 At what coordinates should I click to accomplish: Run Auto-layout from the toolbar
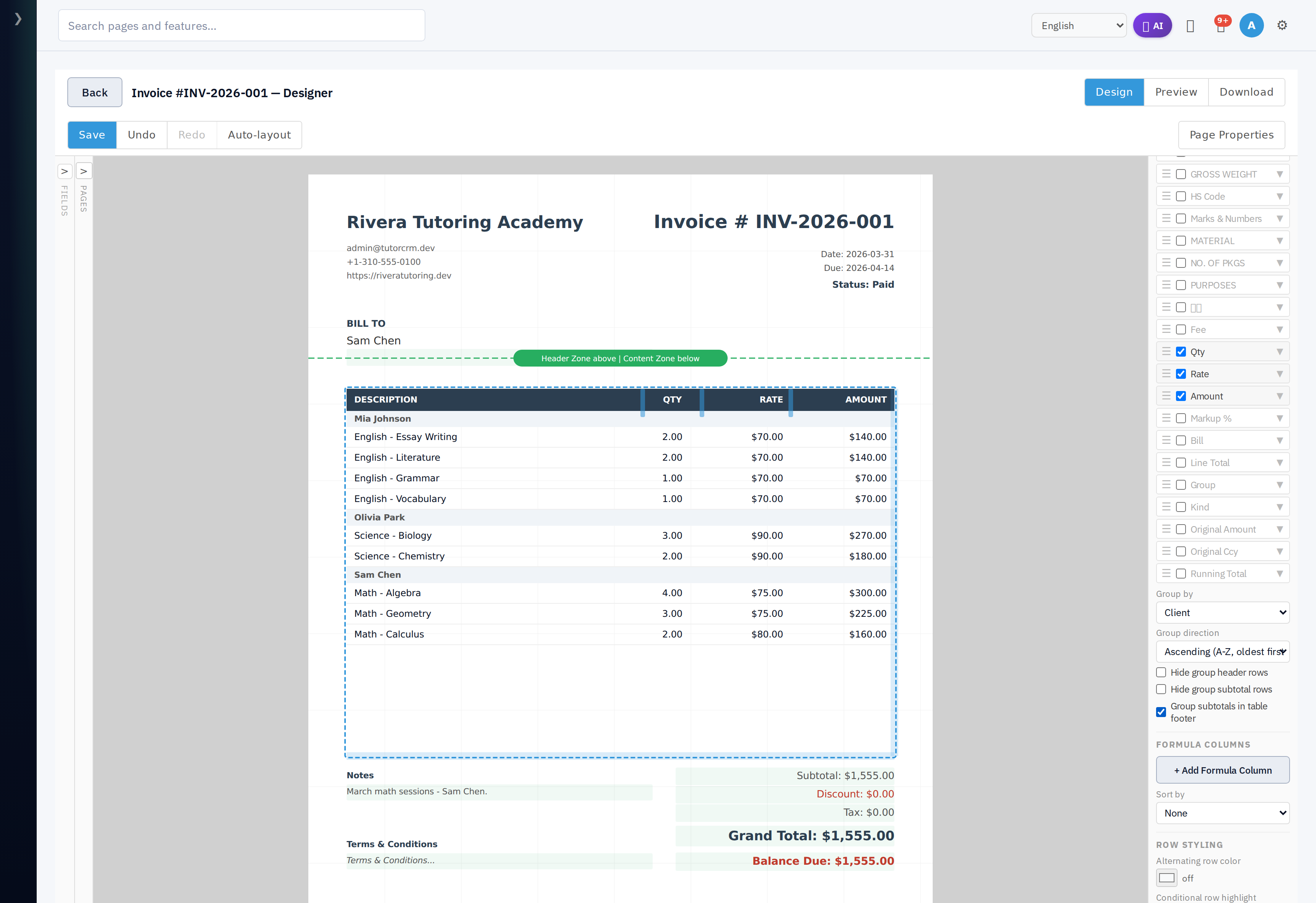[259, 135]
